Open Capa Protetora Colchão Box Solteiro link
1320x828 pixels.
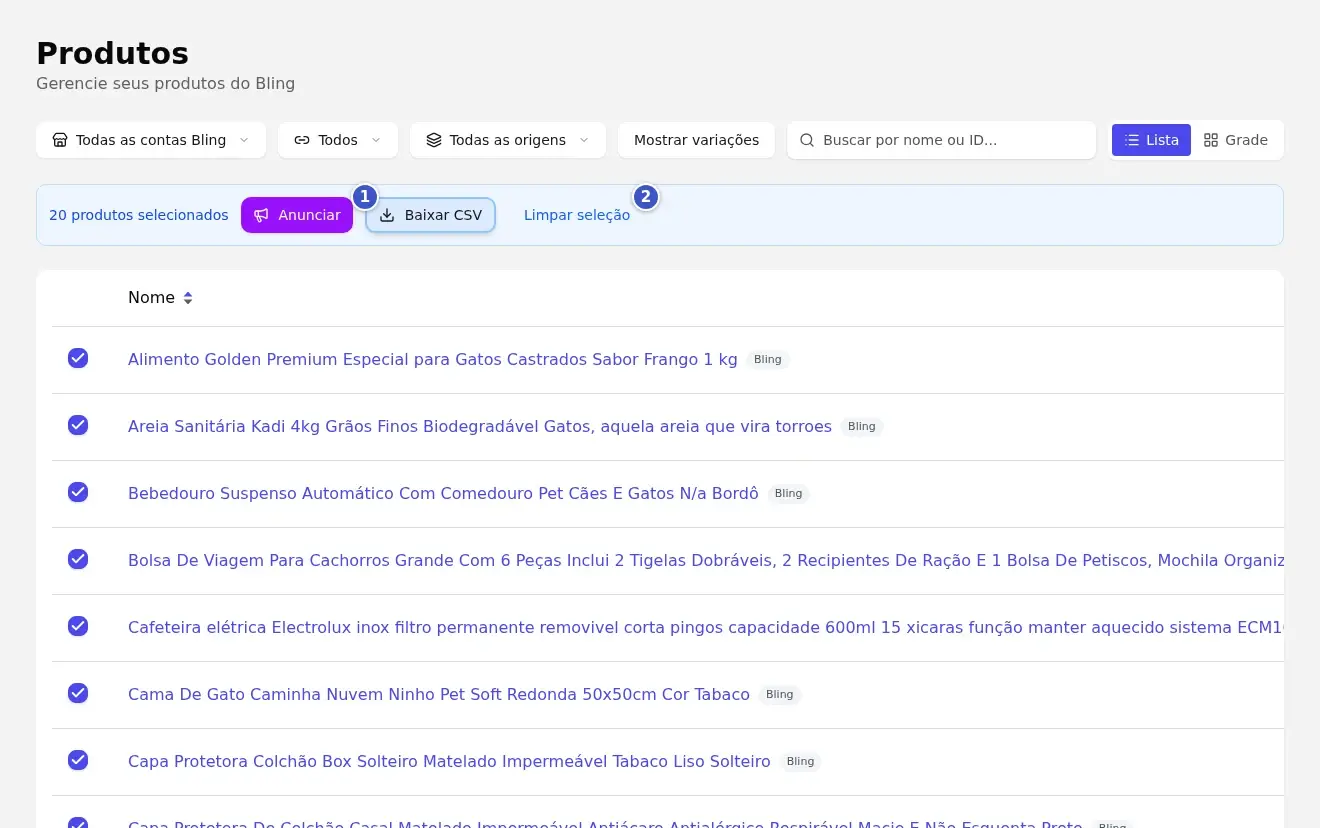[x=449, y=761]
